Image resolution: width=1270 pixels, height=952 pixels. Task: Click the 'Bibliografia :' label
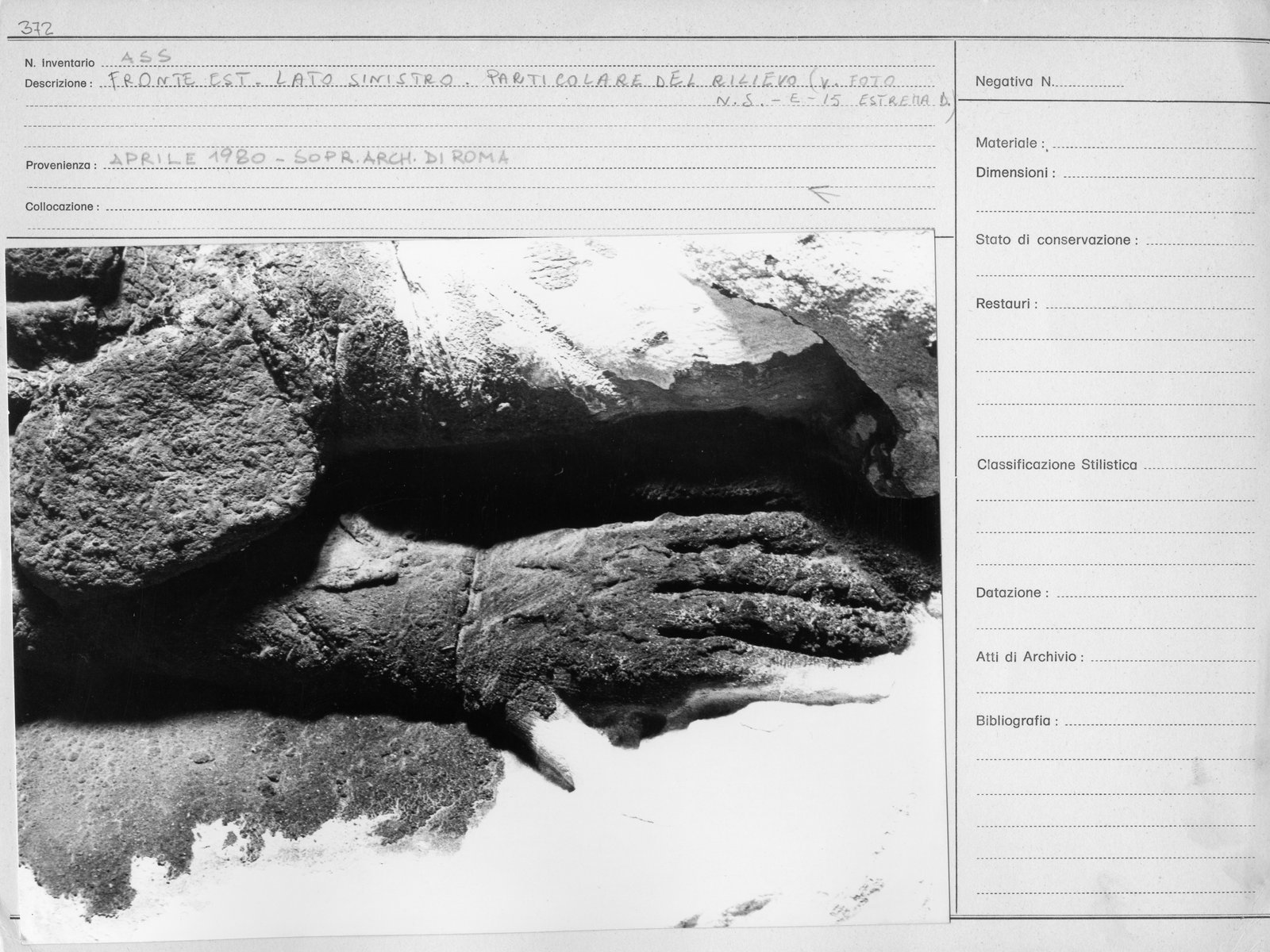[1017, 721]
